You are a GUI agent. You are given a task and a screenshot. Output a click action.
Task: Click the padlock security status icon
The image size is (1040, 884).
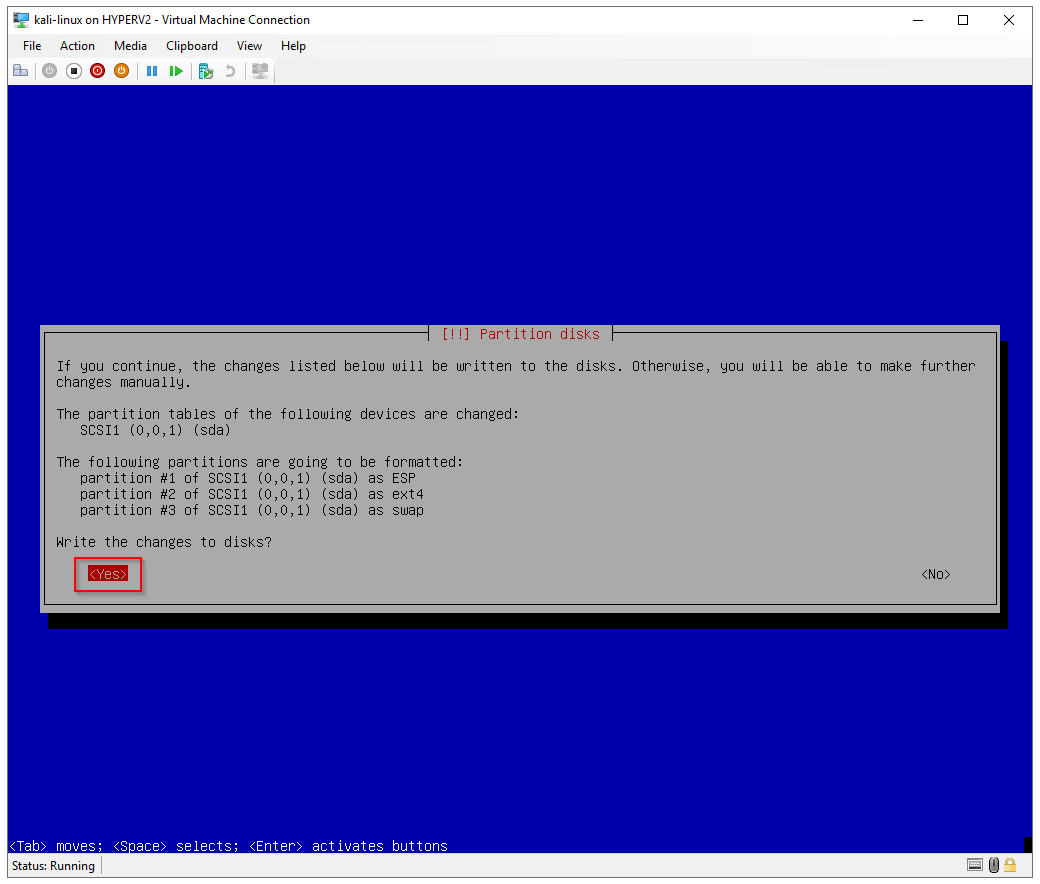click(1011, 865)
